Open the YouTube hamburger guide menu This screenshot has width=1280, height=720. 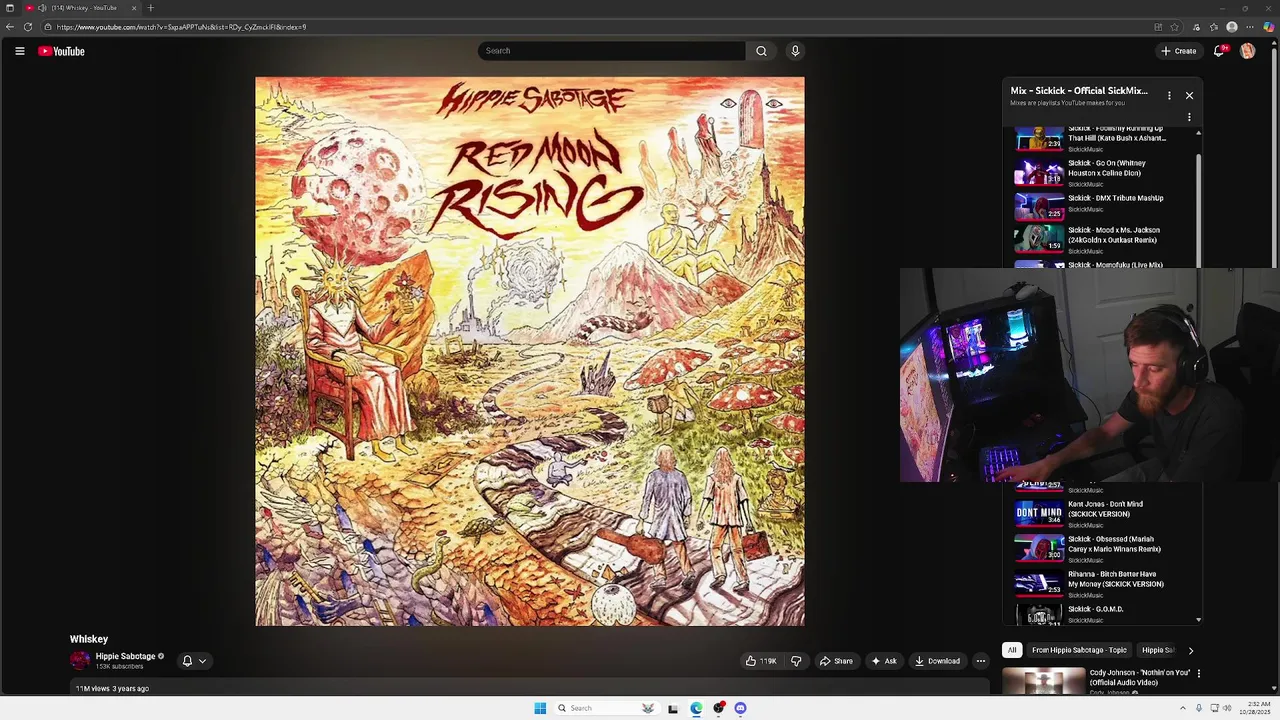pyautogui.click(x=19, y=51)
